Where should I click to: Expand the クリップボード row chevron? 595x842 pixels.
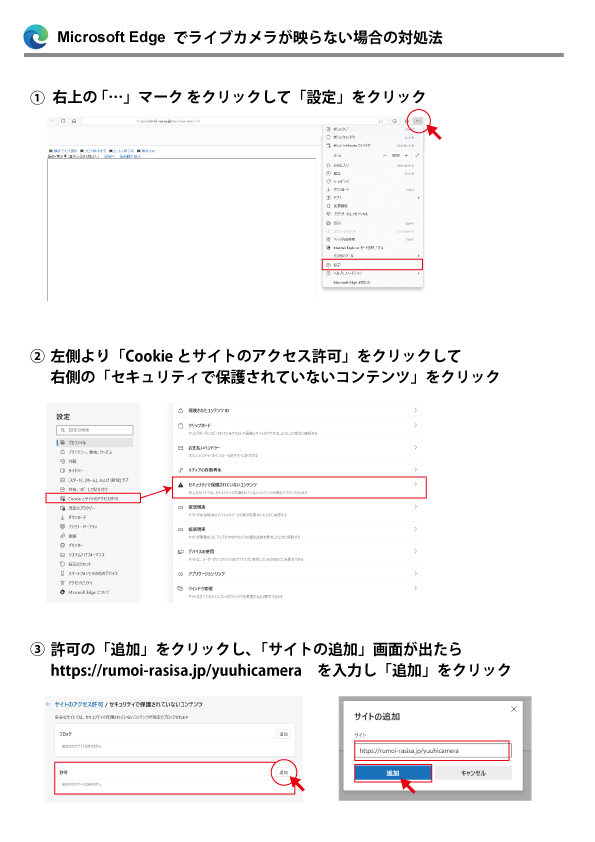[x=416, y=425]
